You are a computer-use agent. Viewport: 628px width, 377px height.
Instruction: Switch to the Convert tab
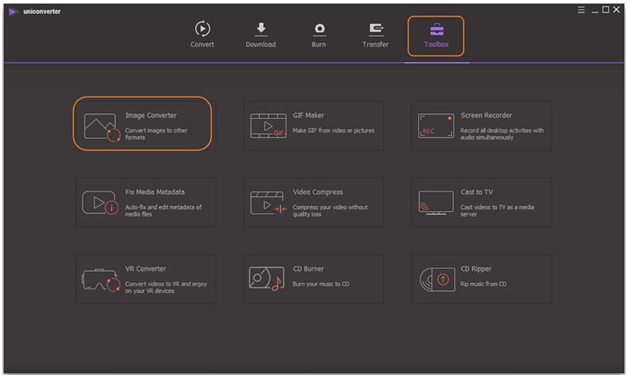tap(202, 35)
